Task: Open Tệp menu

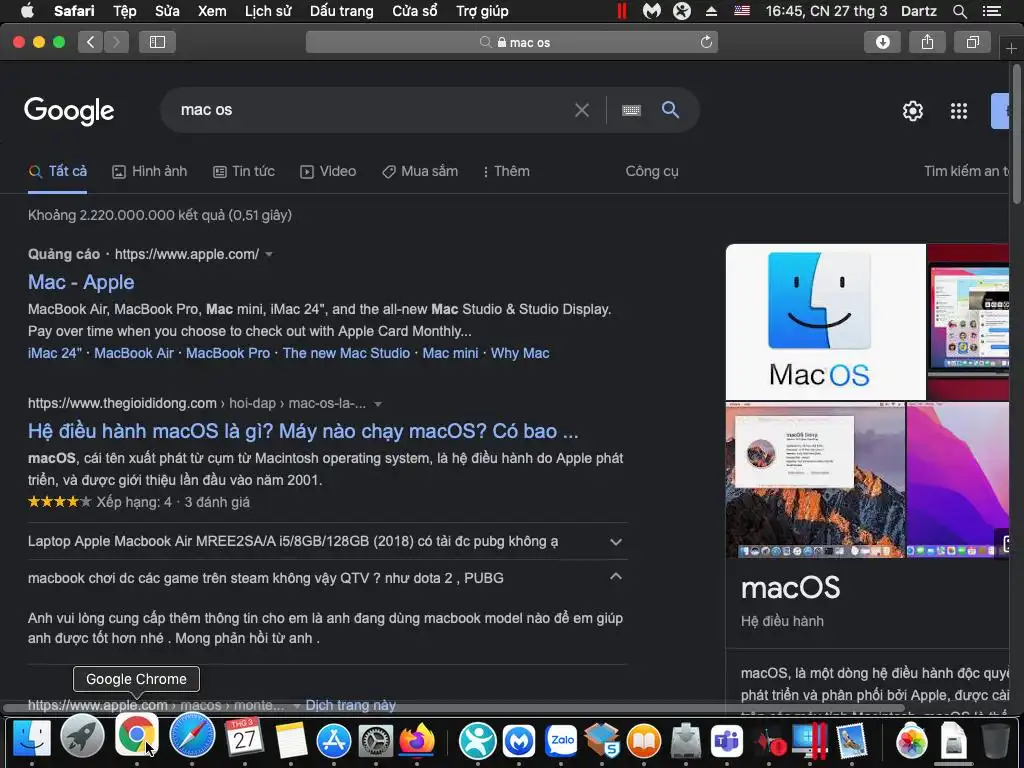Action: click(124, 11)
